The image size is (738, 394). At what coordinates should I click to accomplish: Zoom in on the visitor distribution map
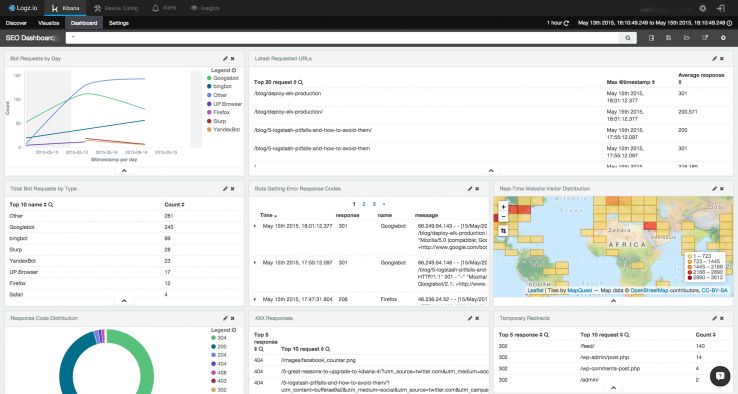pyautogui.click(x=503, y=207)
